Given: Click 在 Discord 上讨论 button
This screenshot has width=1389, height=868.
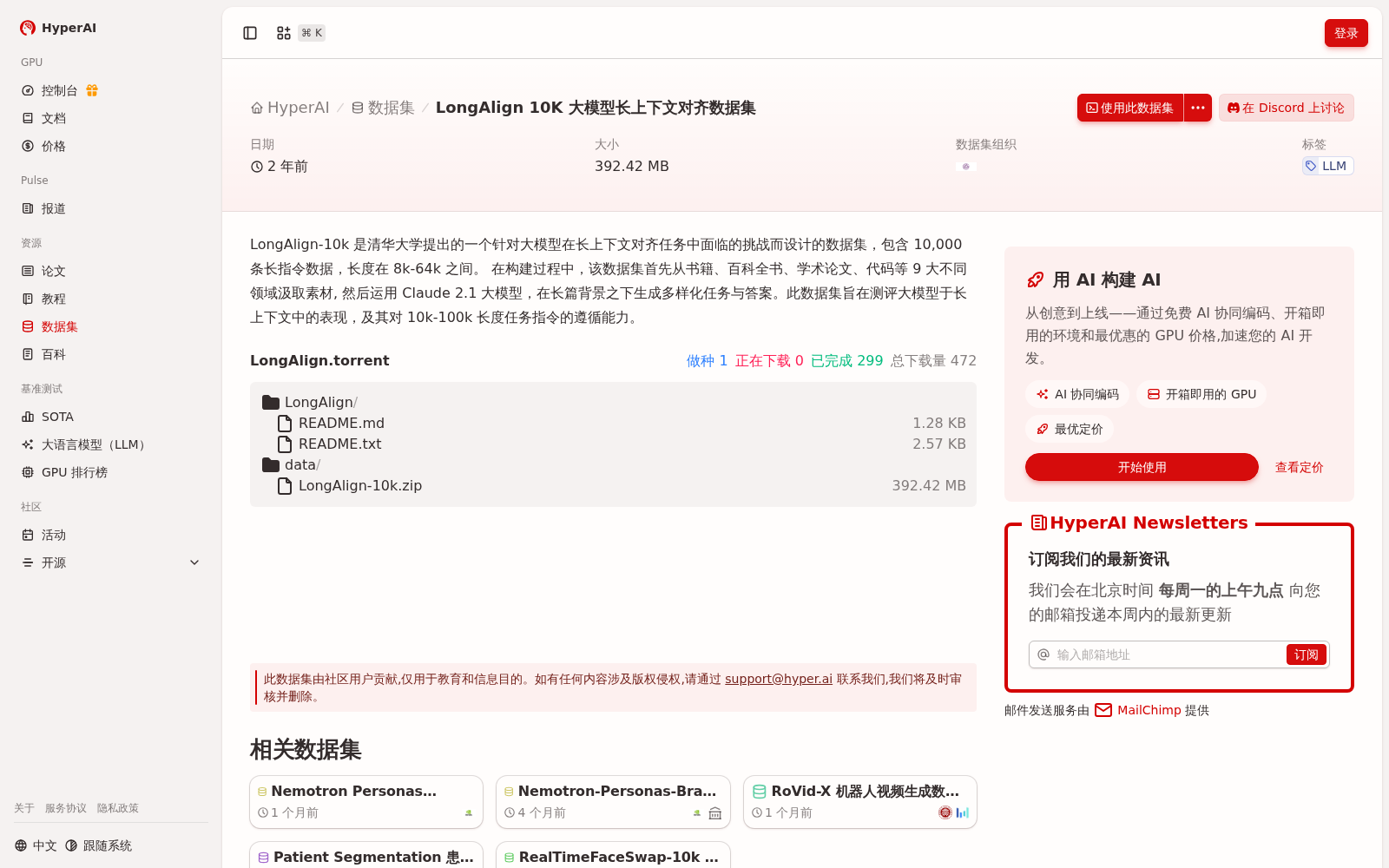Looking at the screenshot, I should pos(1286,108).
